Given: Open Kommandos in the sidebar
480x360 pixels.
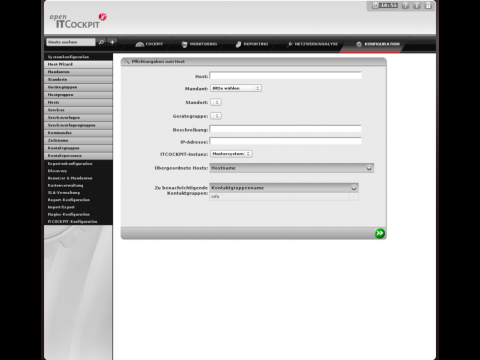Looking at the screenshot, I should [x=78, y=133].
